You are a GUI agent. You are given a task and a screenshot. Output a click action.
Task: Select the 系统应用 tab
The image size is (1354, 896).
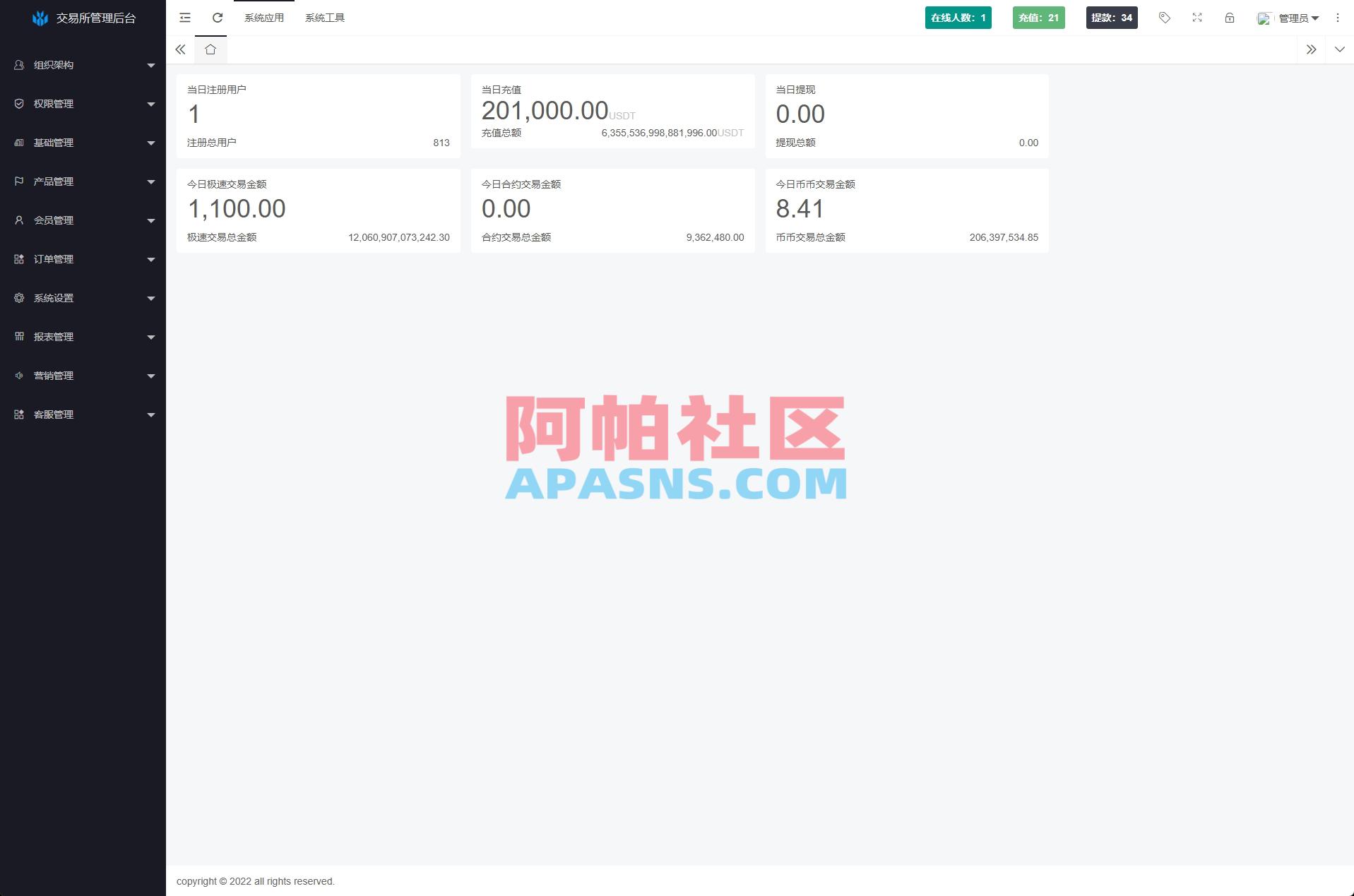pyautogui.click(x=263, y=18)
